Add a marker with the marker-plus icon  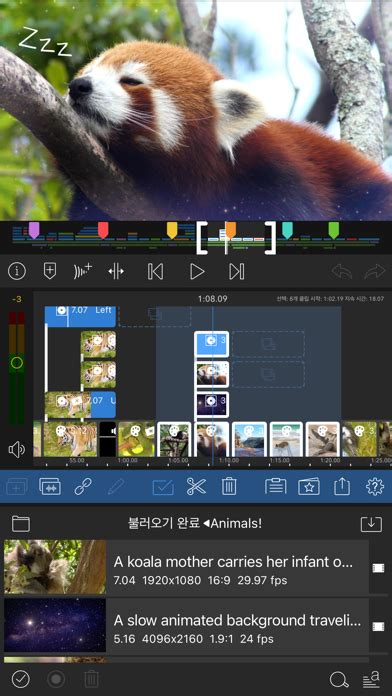click(50, 271)
